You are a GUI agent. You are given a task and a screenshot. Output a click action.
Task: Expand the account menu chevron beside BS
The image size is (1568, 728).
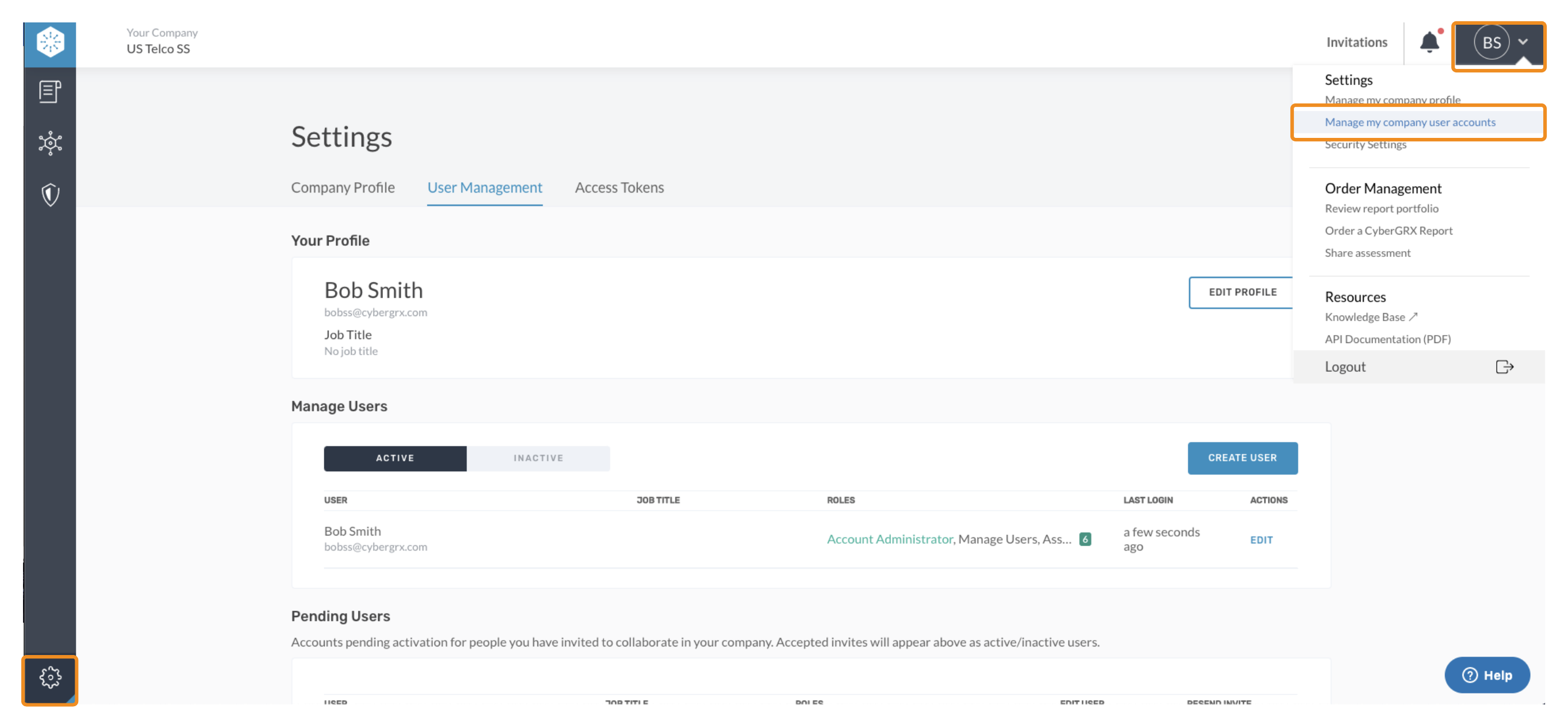(x=1524, y=43)
